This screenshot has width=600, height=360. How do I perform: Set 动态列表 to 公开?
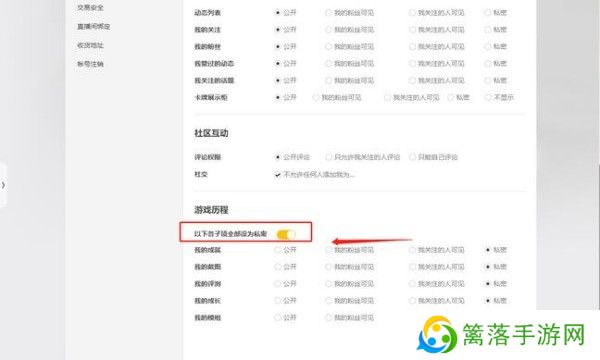point(277,13)
